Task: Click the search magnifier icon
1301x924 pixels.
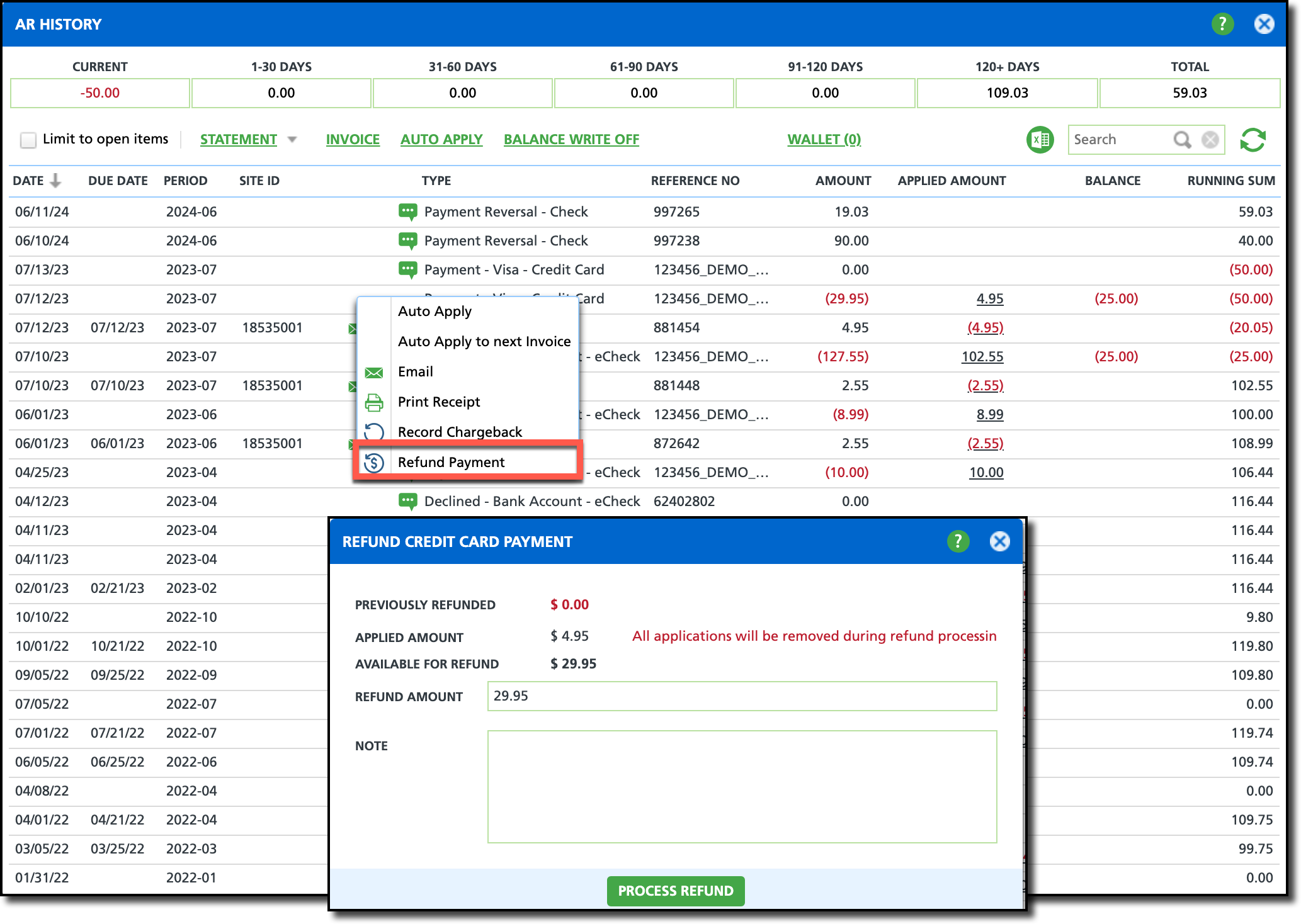Action: [1182, 140]
